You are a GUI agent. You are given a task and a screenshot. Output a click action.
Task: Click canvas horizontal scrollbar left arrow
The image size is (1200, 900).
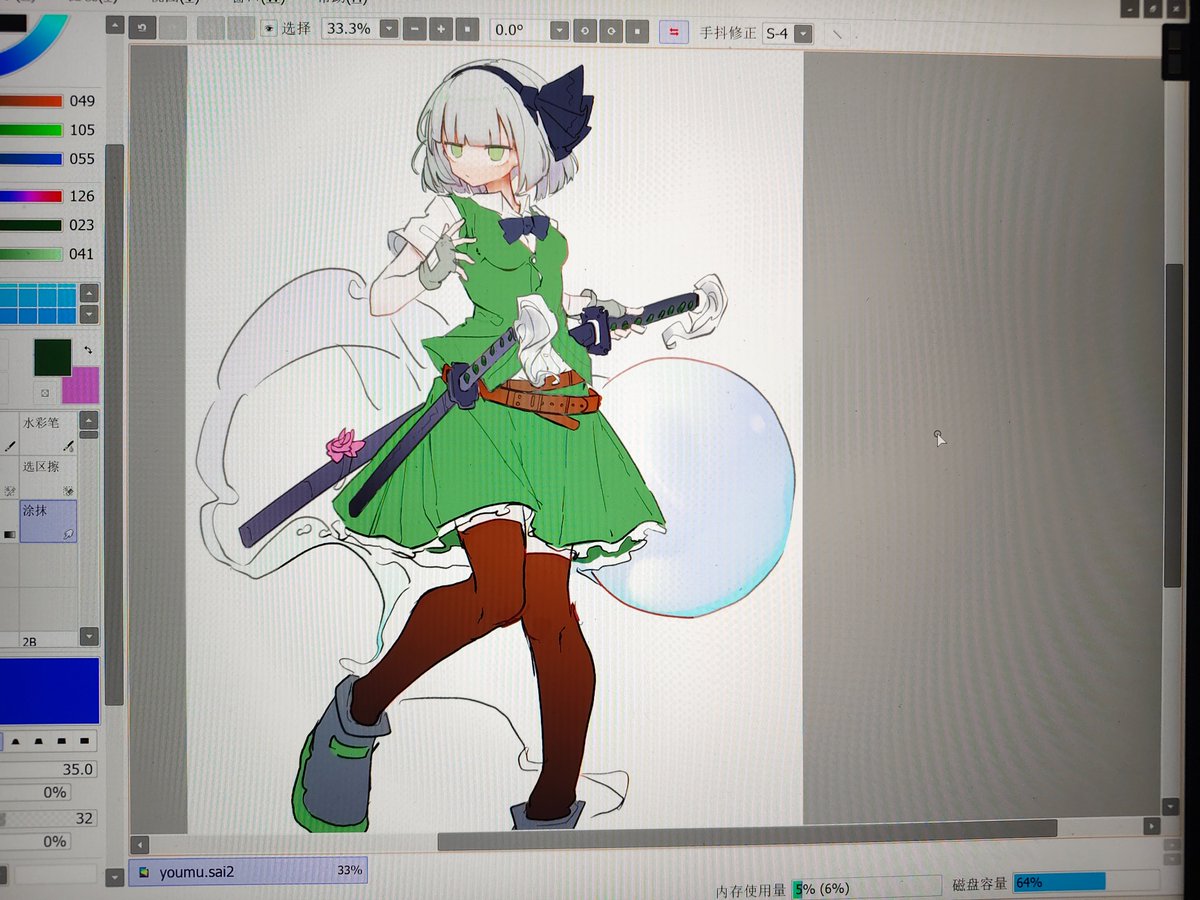click(x=139, y=845)
